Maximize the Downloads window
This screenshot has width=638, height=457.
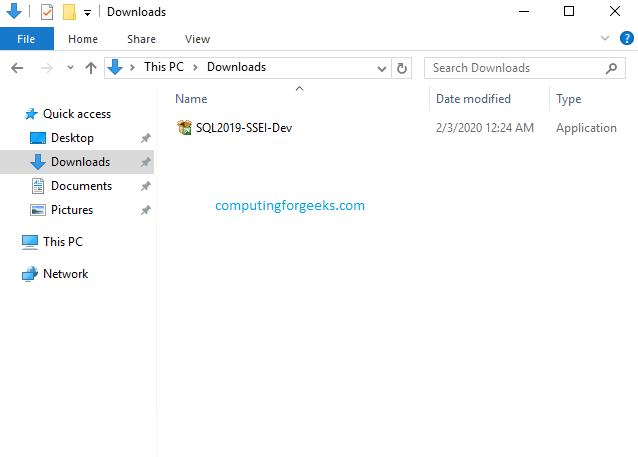[569, 11]
